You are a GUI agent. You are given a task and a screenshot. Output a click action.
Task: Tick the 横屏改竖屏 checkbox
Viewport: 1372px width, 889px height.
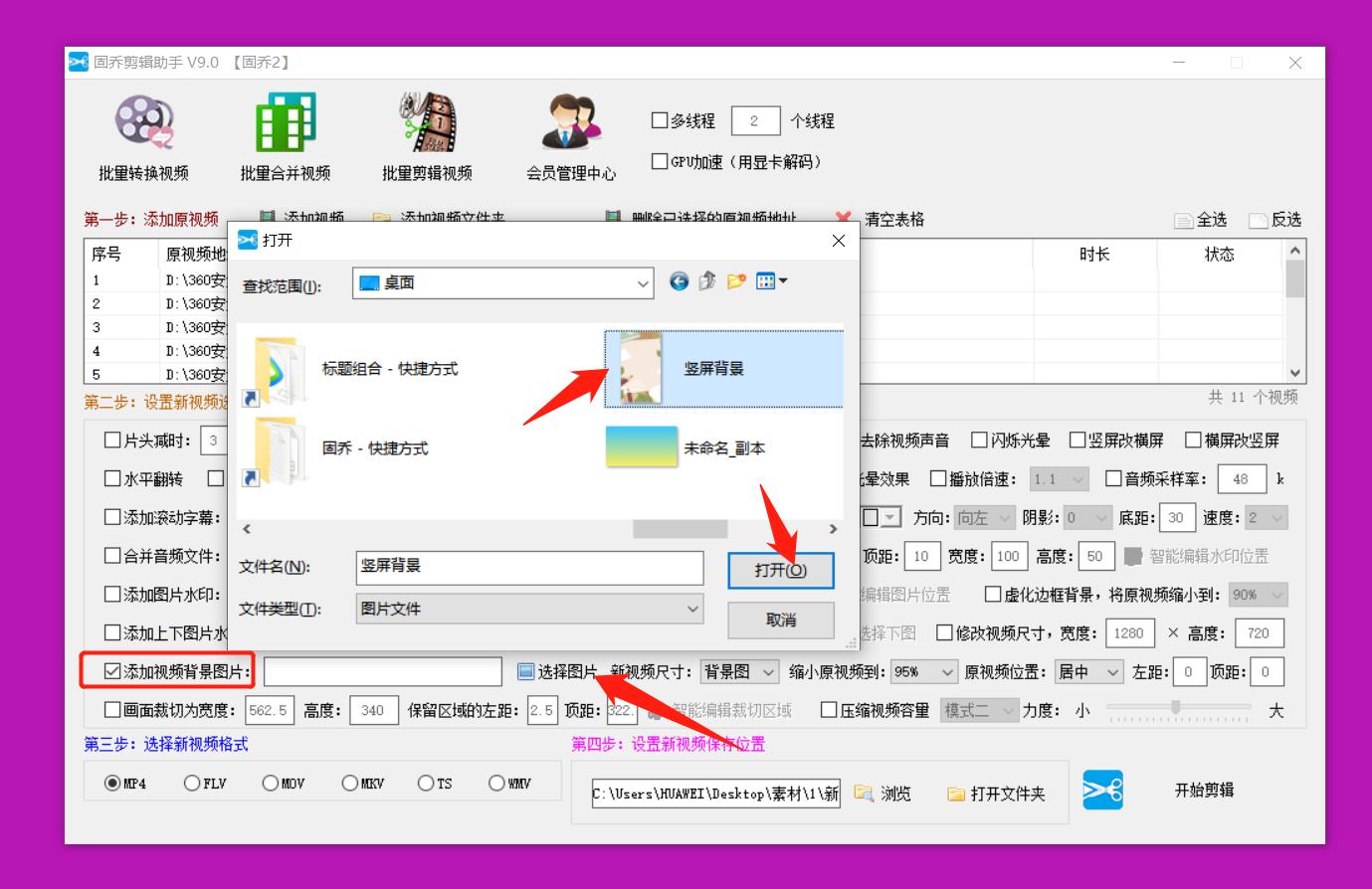click(x=1194, y=440)
